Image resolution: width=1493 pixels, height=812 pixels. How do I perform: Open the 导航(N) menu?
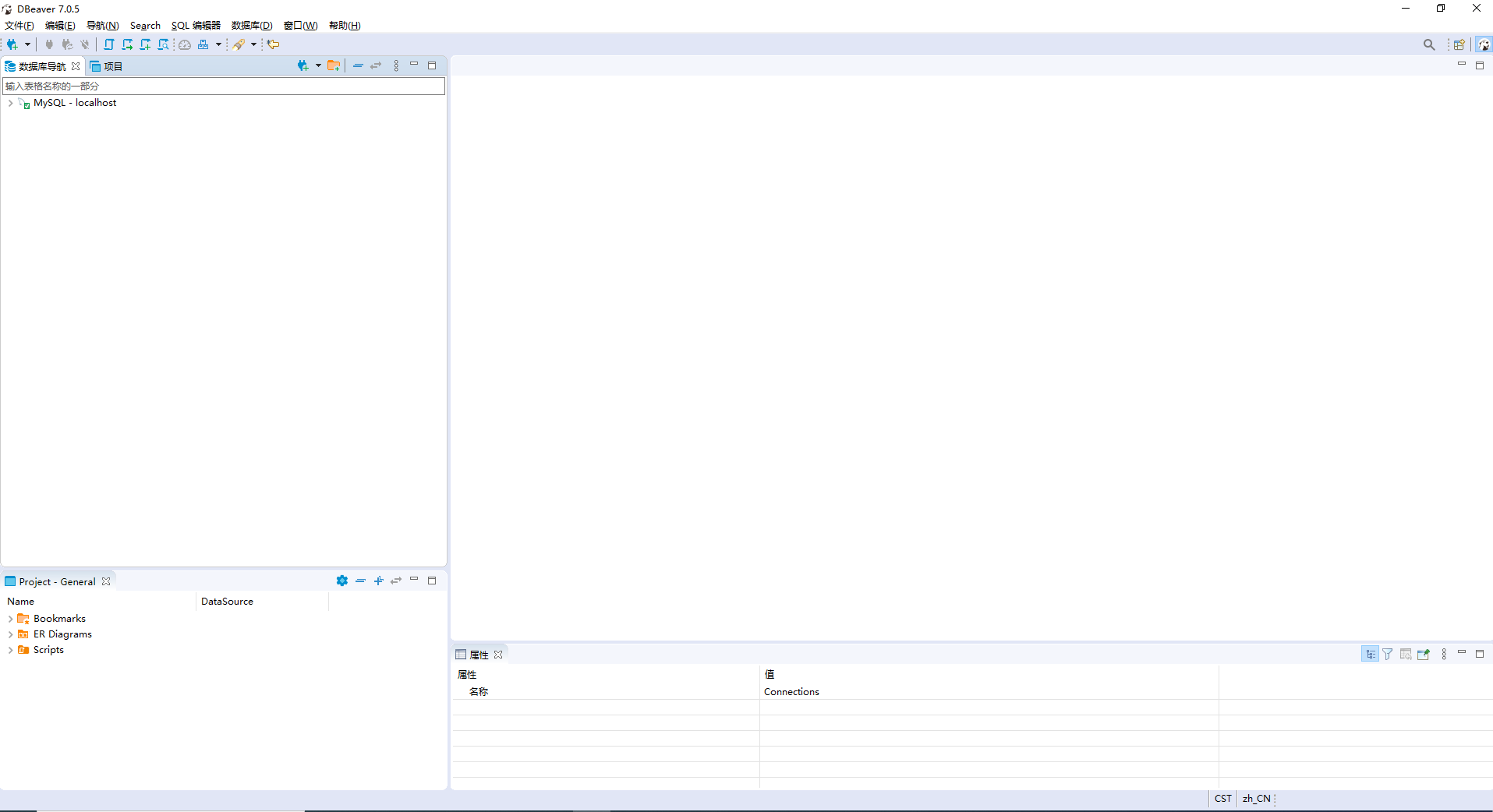point(102,26)
